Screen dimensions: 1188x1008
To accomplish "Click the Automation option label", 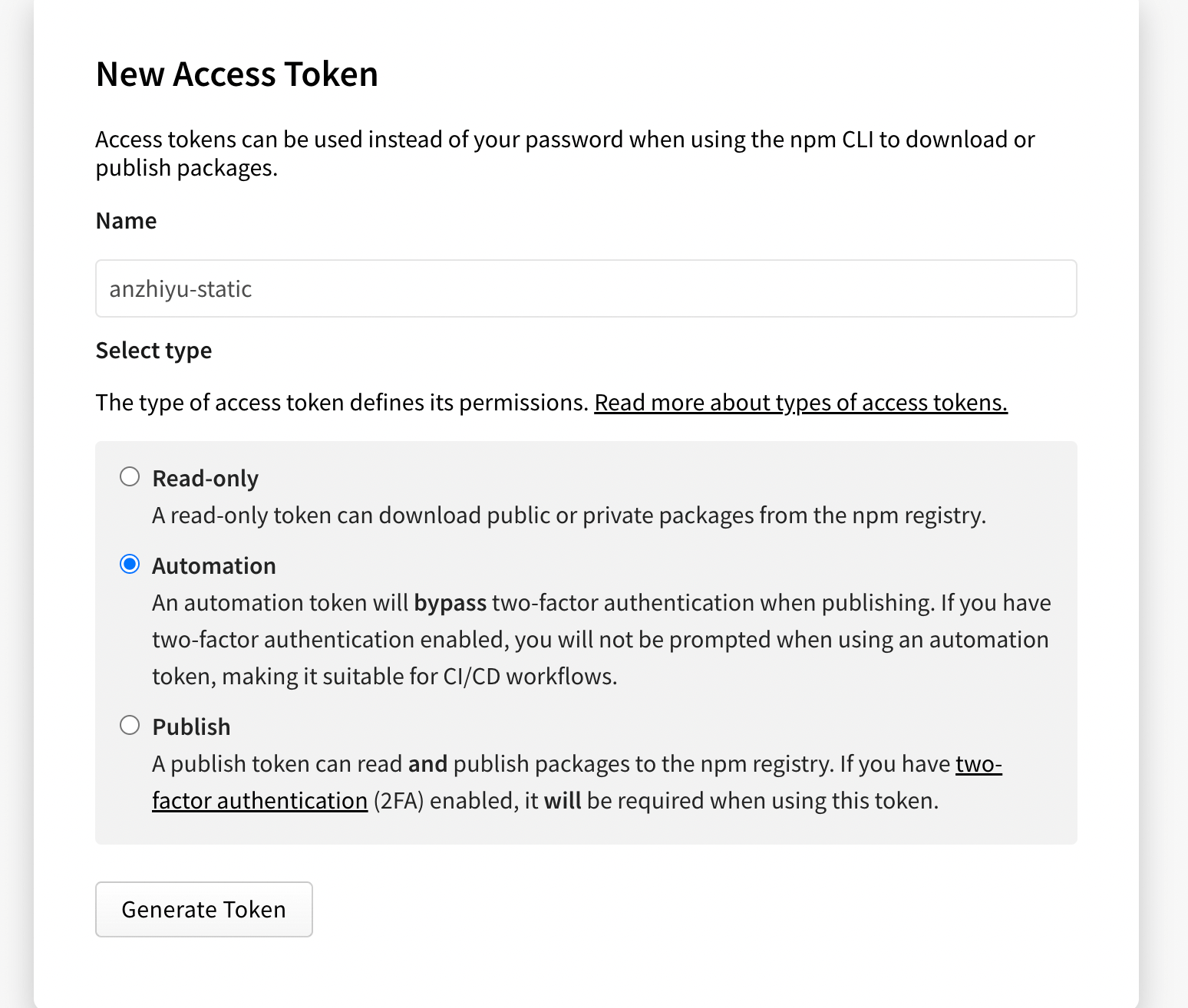I will pyautogui.click(x=213, y=565).
